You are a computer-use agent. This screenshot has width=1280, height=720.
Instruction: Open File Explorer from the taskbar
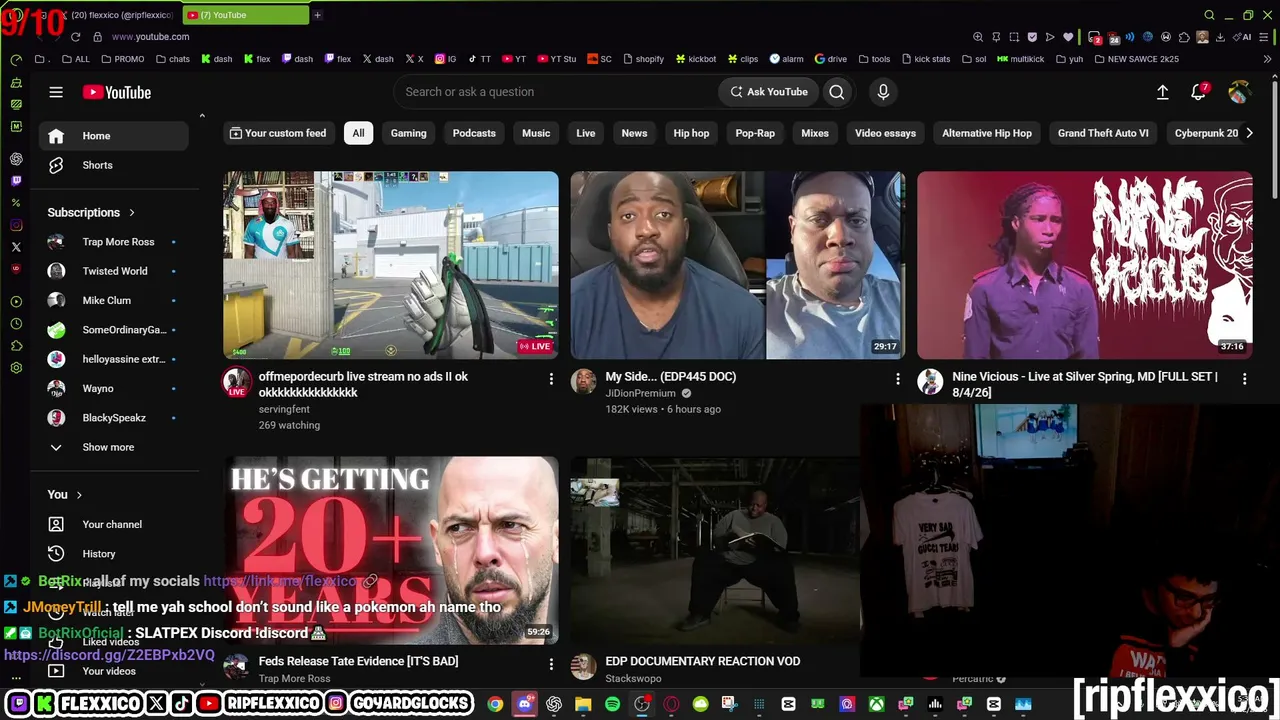[x=583, y=704]
